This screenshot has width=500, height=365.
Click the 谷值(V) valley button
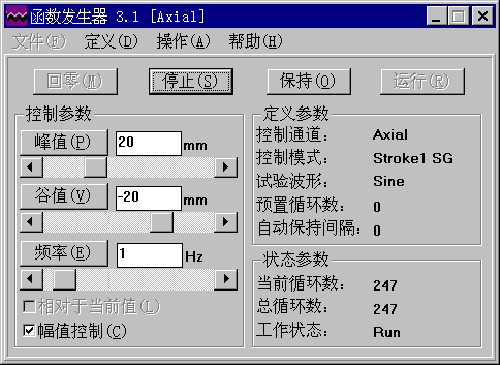pyautogui.click(x=64, y=196)
